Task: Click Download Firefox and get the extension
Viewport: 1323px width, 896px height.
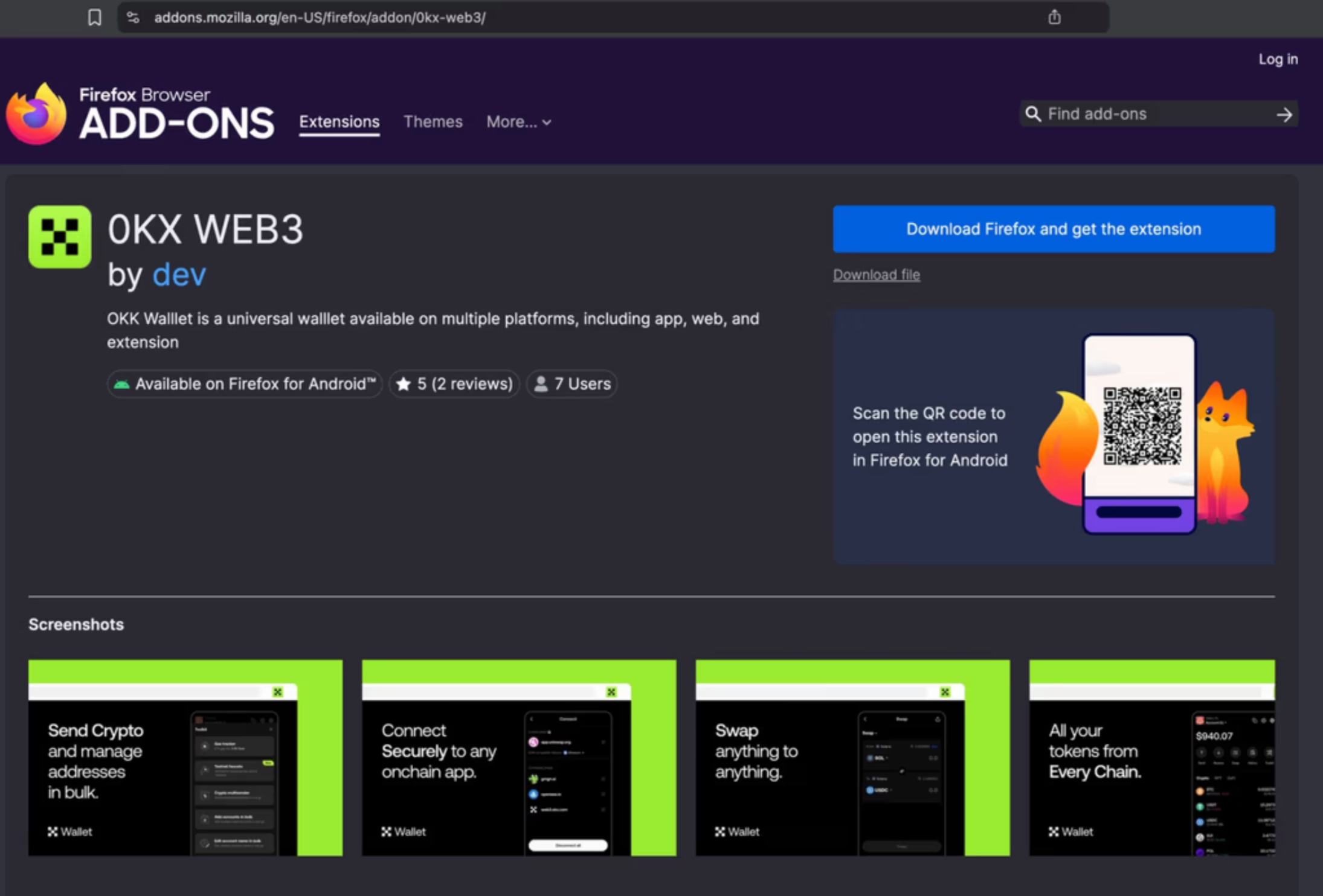Action: click(1054, 229)
